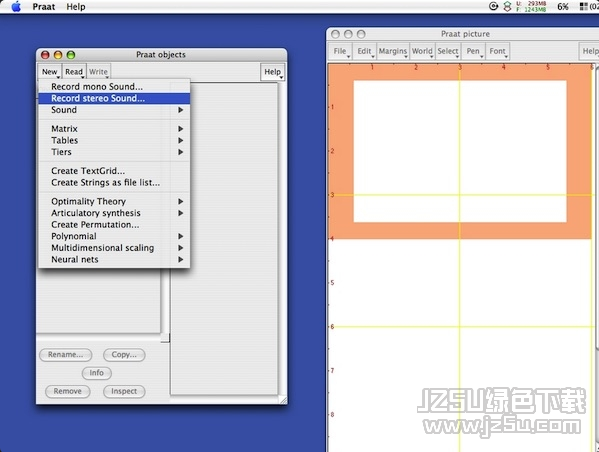This screenshot has height=452, width=599.
Task: Open the New menu in Praat objects
Action: [x=49, y=71]
